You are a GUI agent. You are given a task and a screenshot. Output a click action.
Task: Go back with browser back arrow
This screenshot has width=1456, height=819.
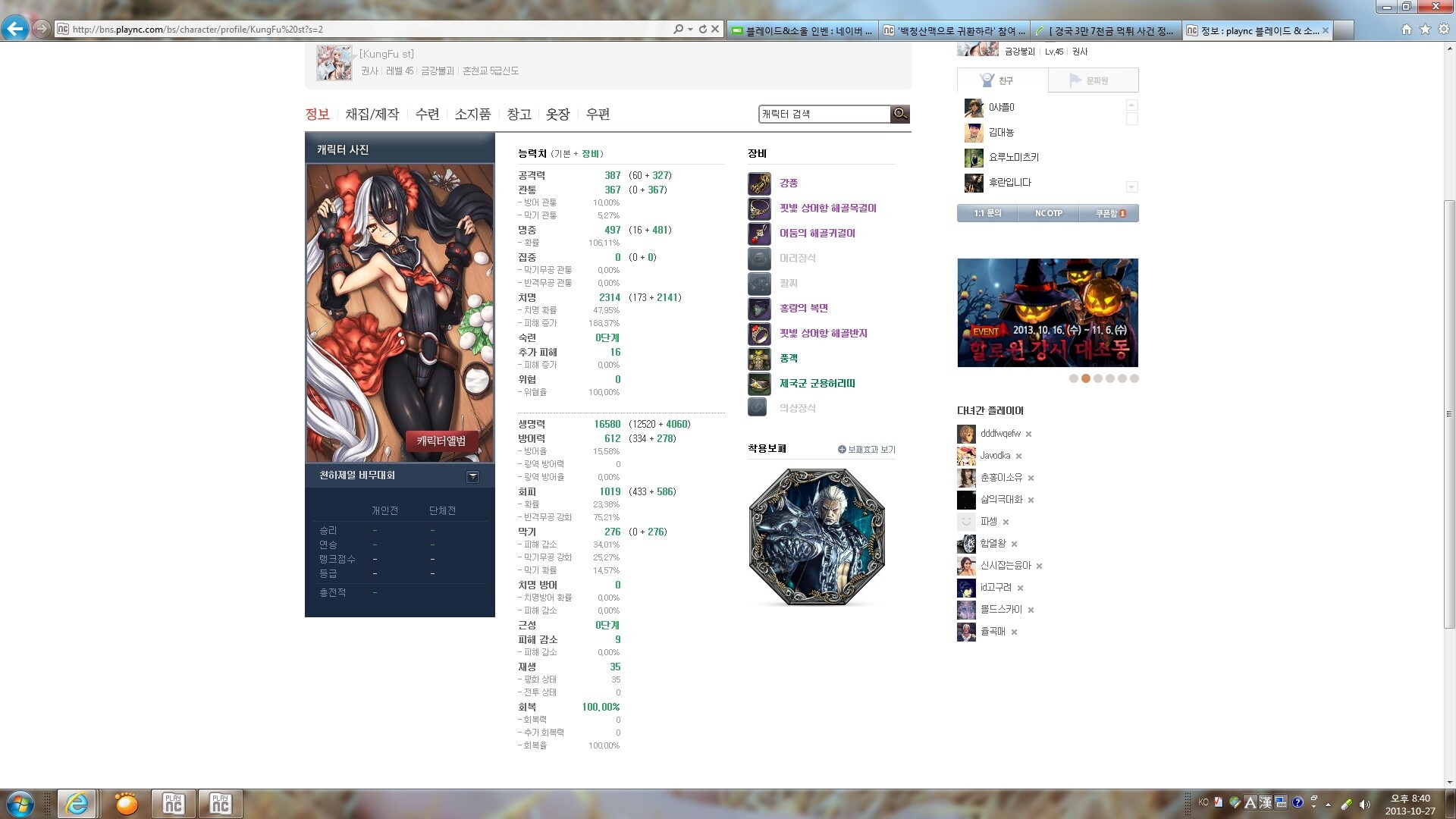(x=15, y=29)
